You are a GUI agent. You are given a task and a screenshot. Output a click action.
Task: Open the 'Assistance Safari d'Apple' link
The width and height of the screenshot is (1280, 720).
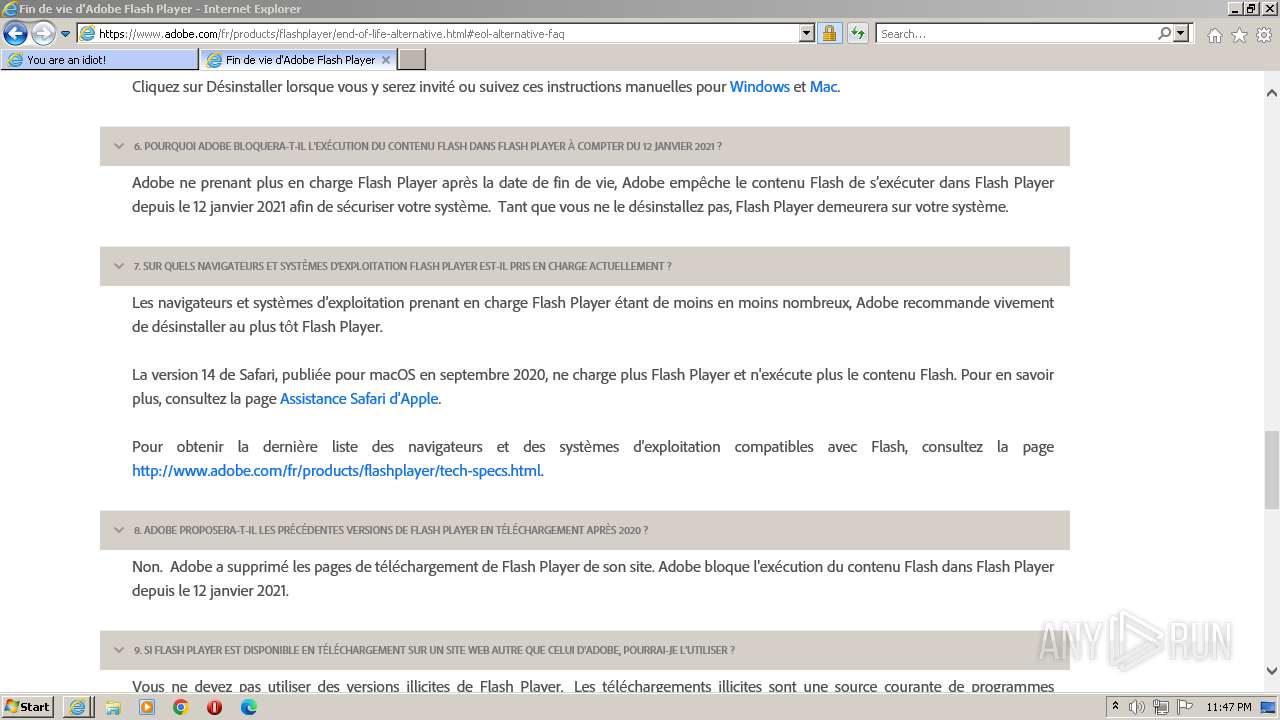pyautogui.click(x=359, y=399)
